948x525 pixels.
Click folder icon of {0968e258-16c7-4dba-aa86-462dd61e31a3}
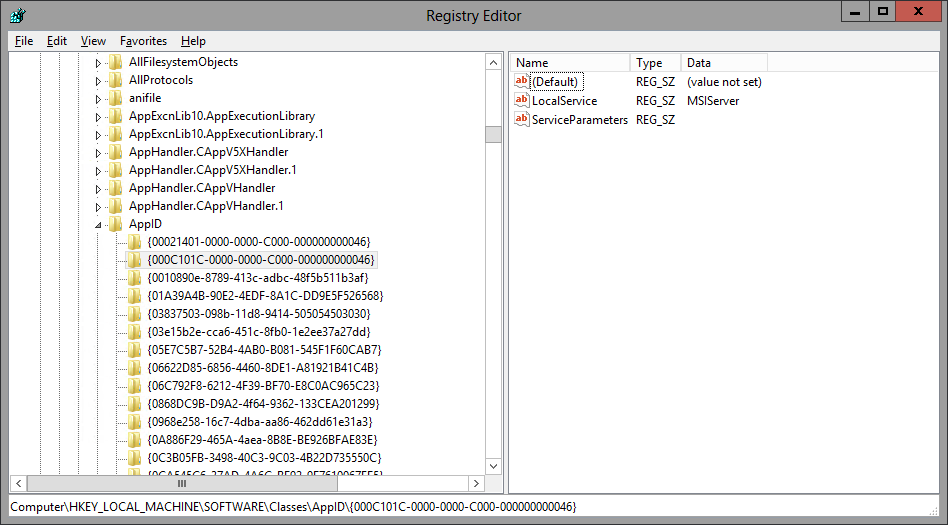pyautogui.click(x=134, y=422)
